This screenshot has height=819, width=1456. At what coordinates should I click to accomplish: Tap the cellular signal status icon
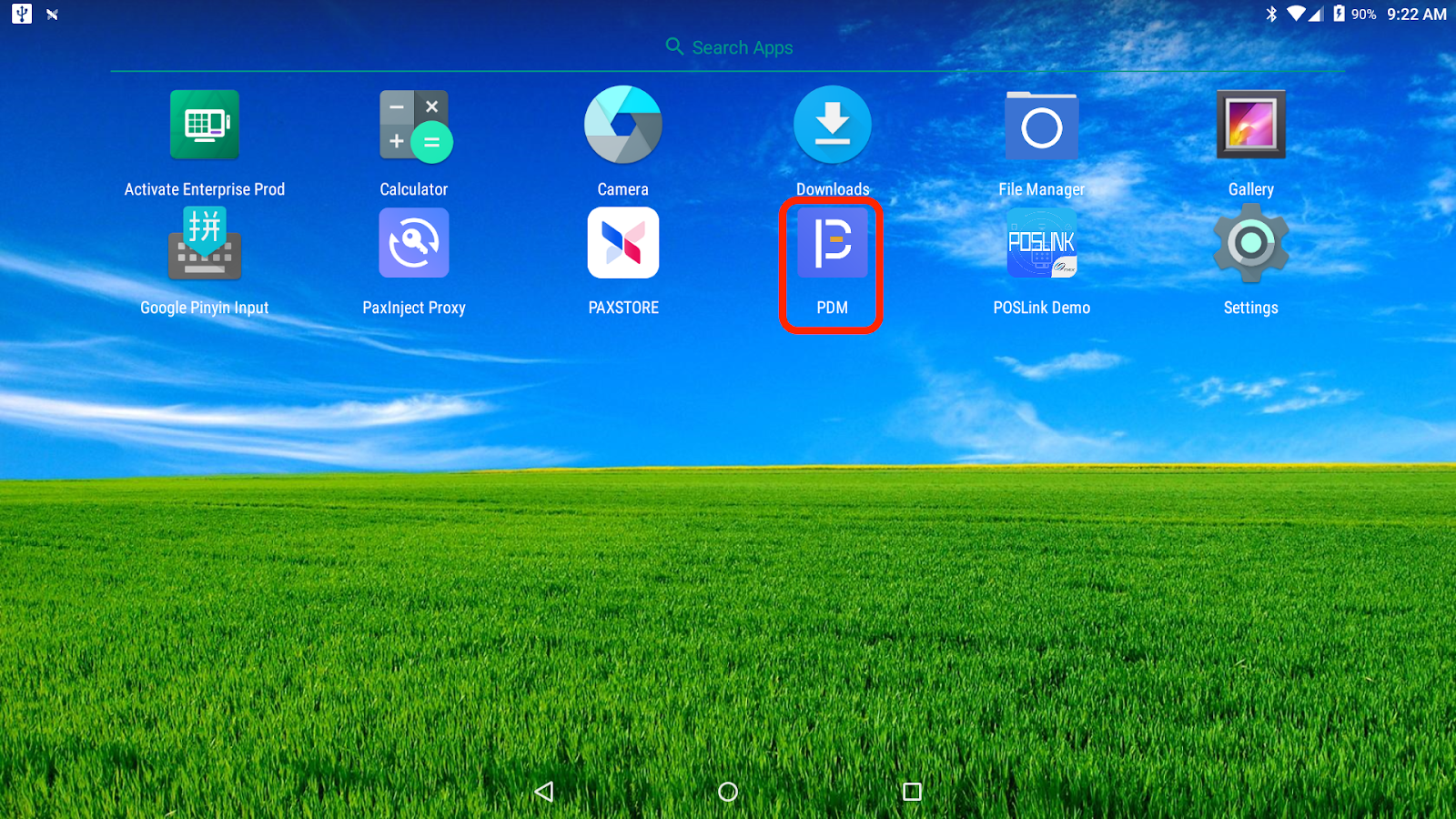coord(1316,14)
